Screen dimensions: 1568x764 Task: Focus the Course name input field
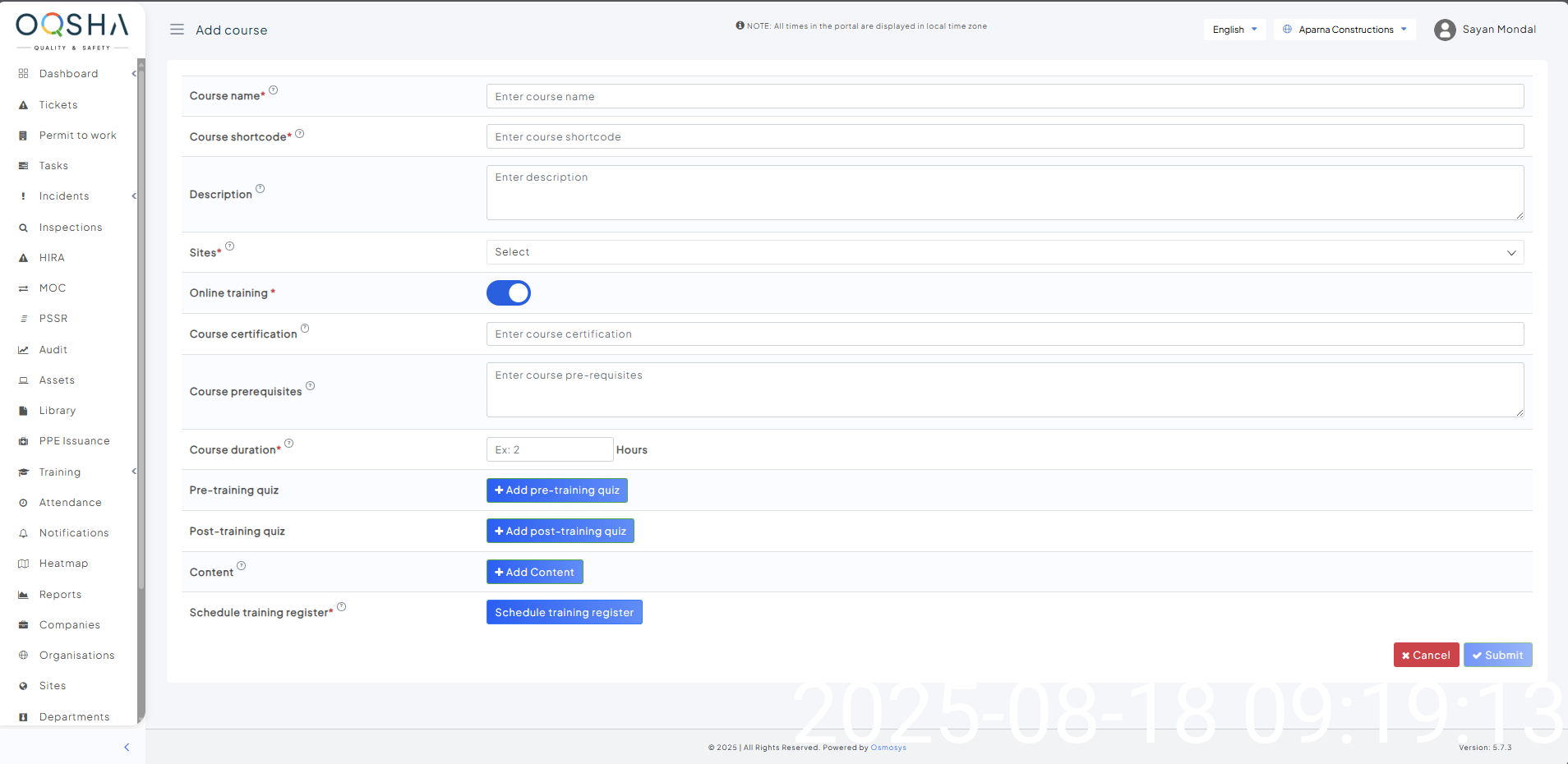[x=1004, y=96]
